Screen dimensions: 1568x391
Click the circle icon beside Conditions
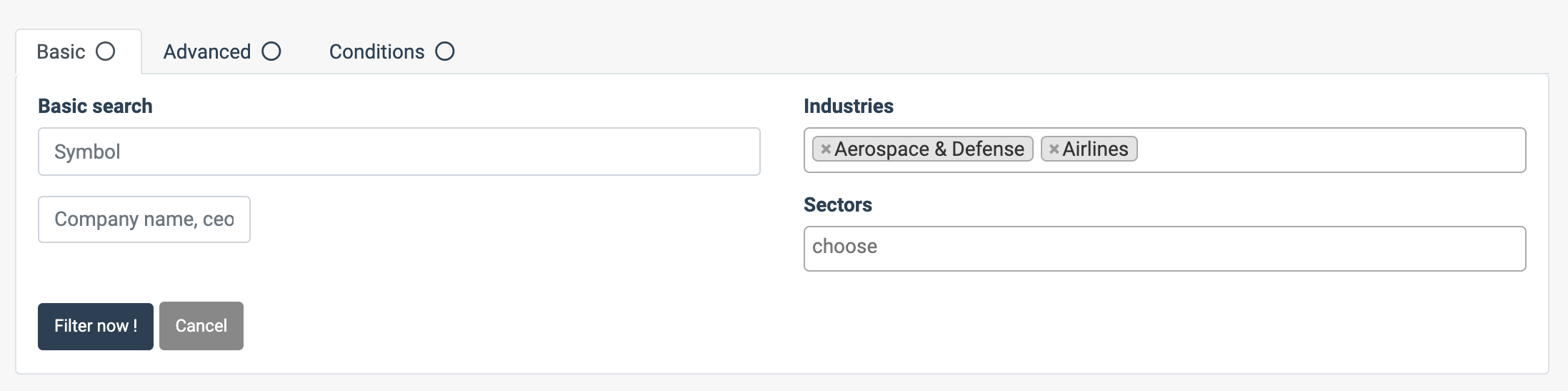445,51
